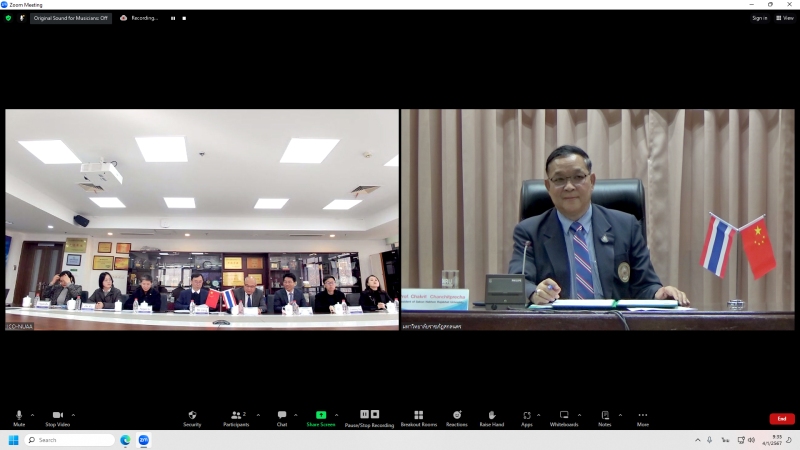This screenshot has height=450, width=800.
Task: Open Breakout Rooms
Action: (418, 416)
